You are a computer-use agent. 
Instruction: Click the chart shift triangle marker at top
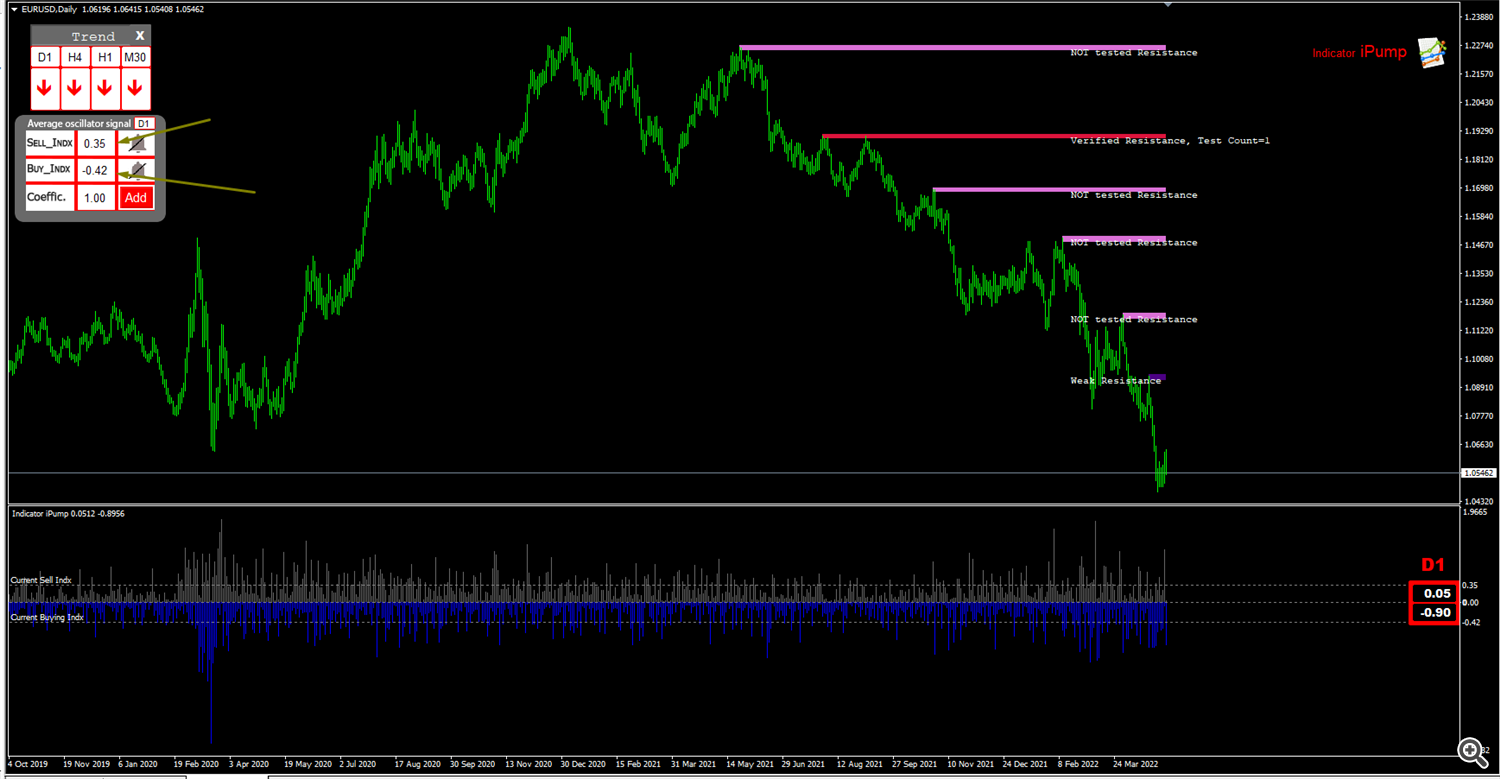1167,5
